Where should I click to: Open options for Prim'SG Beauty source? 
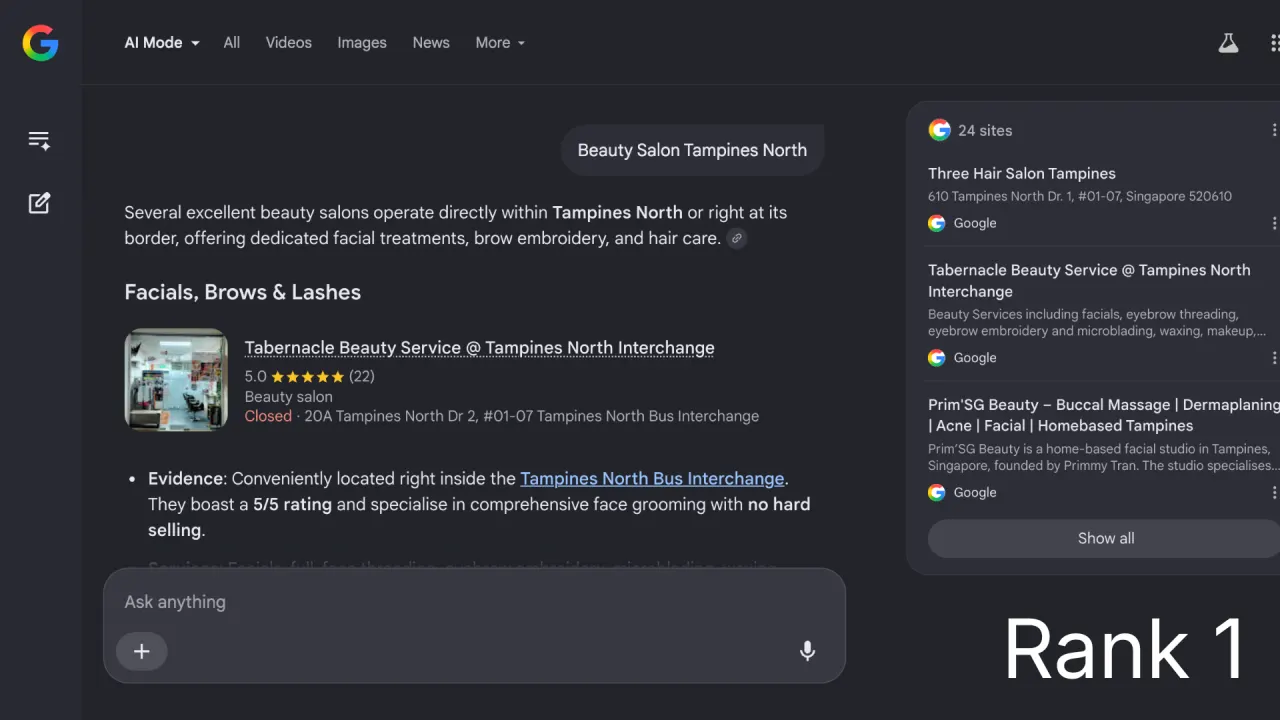1274,492
